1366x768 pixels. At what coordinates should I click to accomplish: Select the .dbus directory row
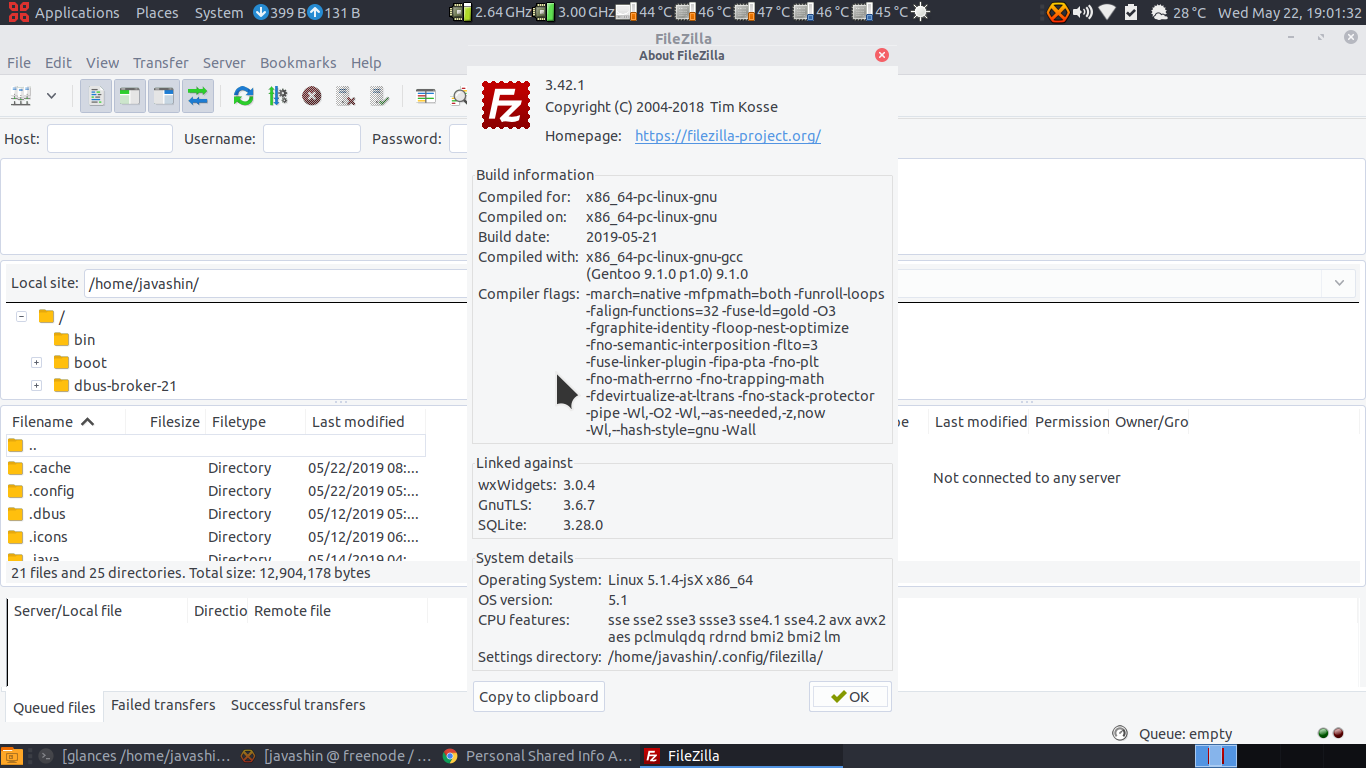tap(216, 514)
